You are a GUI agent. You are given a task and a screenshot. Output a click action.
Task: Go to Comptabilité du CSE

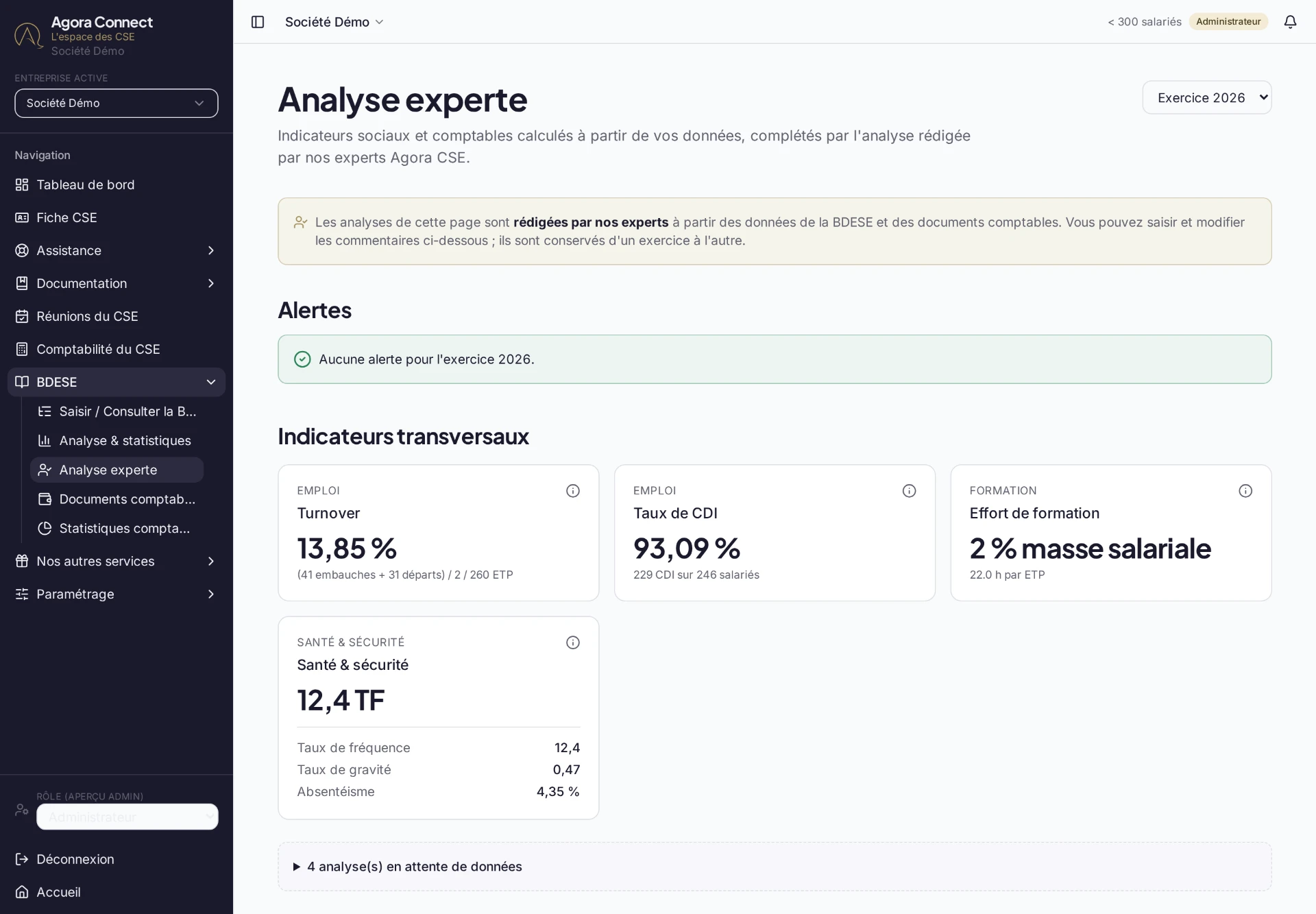117,349
